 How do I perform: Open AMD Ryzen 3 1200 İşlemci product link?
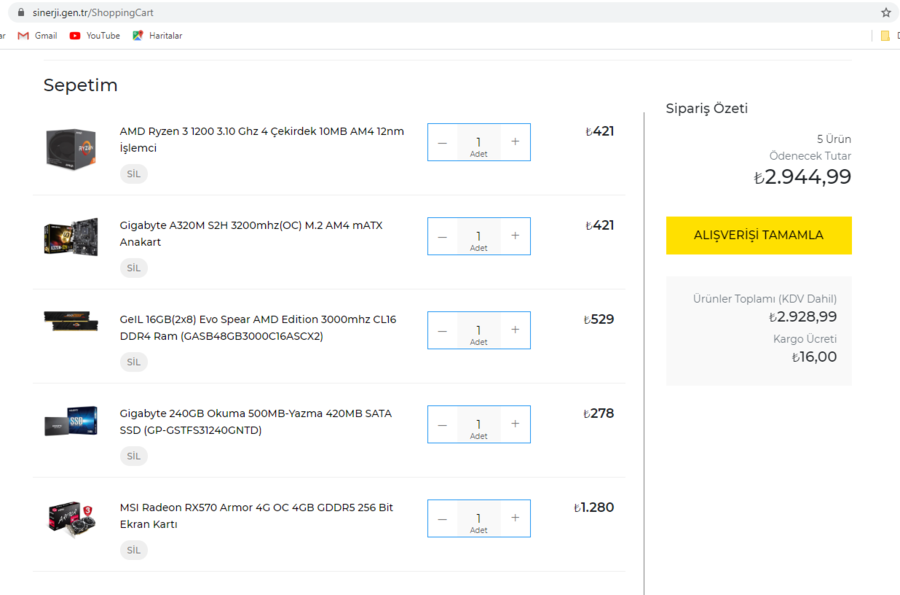[262, 139]
